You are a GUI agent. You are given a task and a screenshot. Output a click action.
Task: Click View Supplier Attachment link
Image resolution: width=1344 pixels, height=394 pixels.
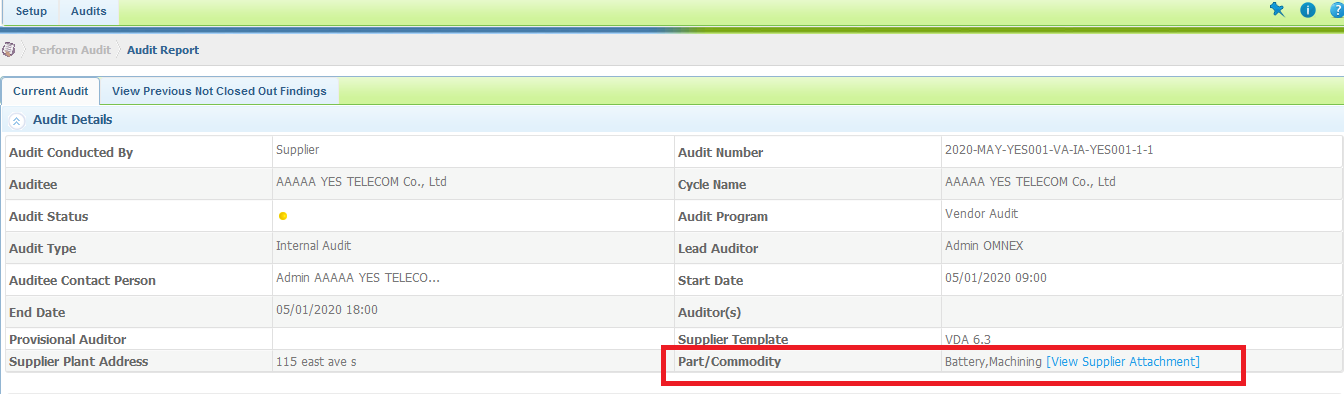[1123, 362]
